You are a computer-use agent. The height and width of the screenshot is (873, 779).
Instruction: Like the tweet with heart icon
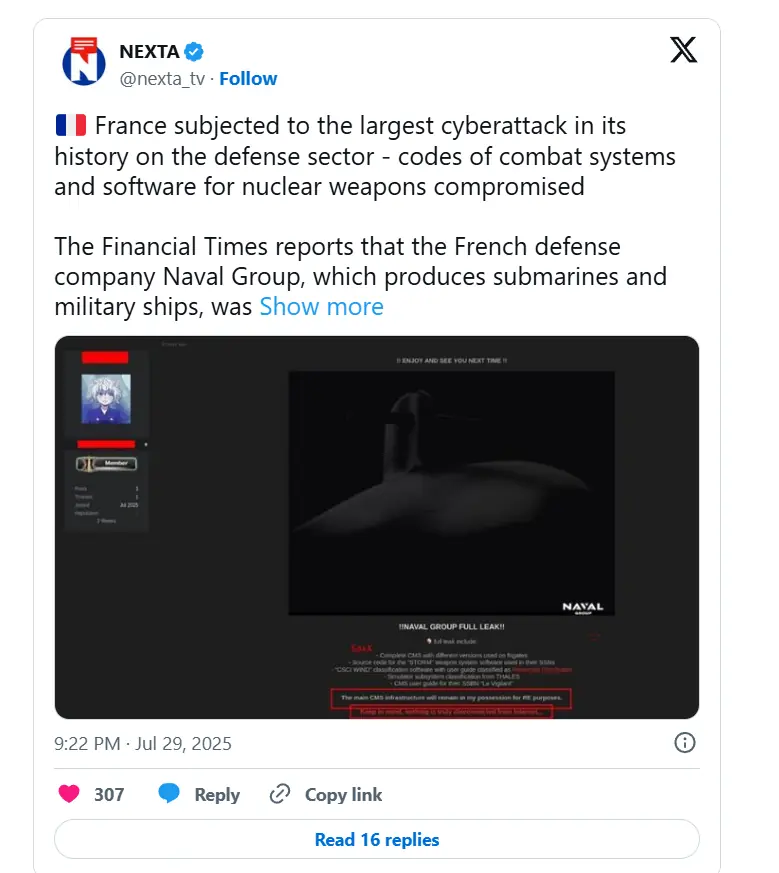(x=69, y=793)
